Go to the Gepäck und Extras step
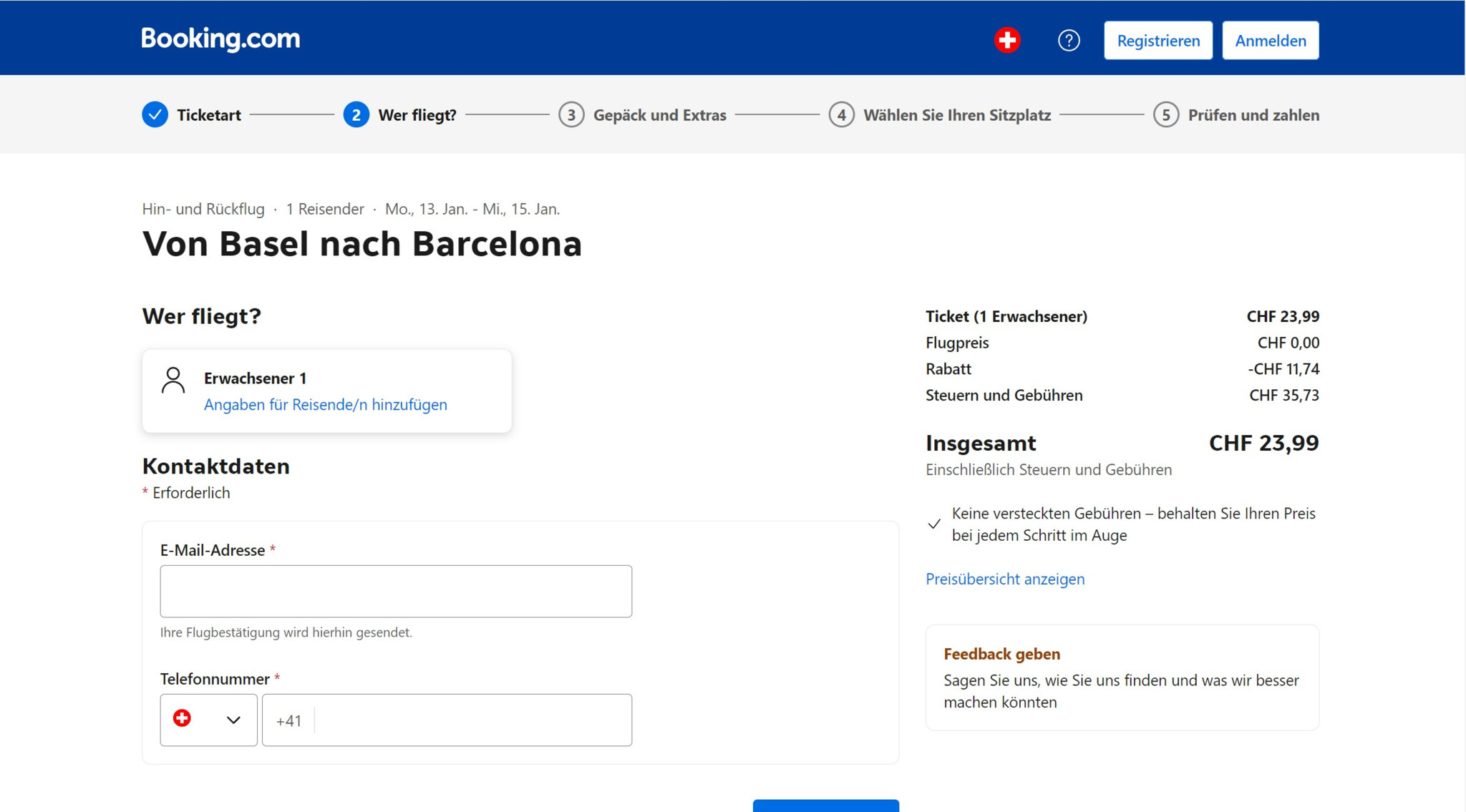This screenshot has width=1466, height=812. pyautogui.click(x=659, y=115)
